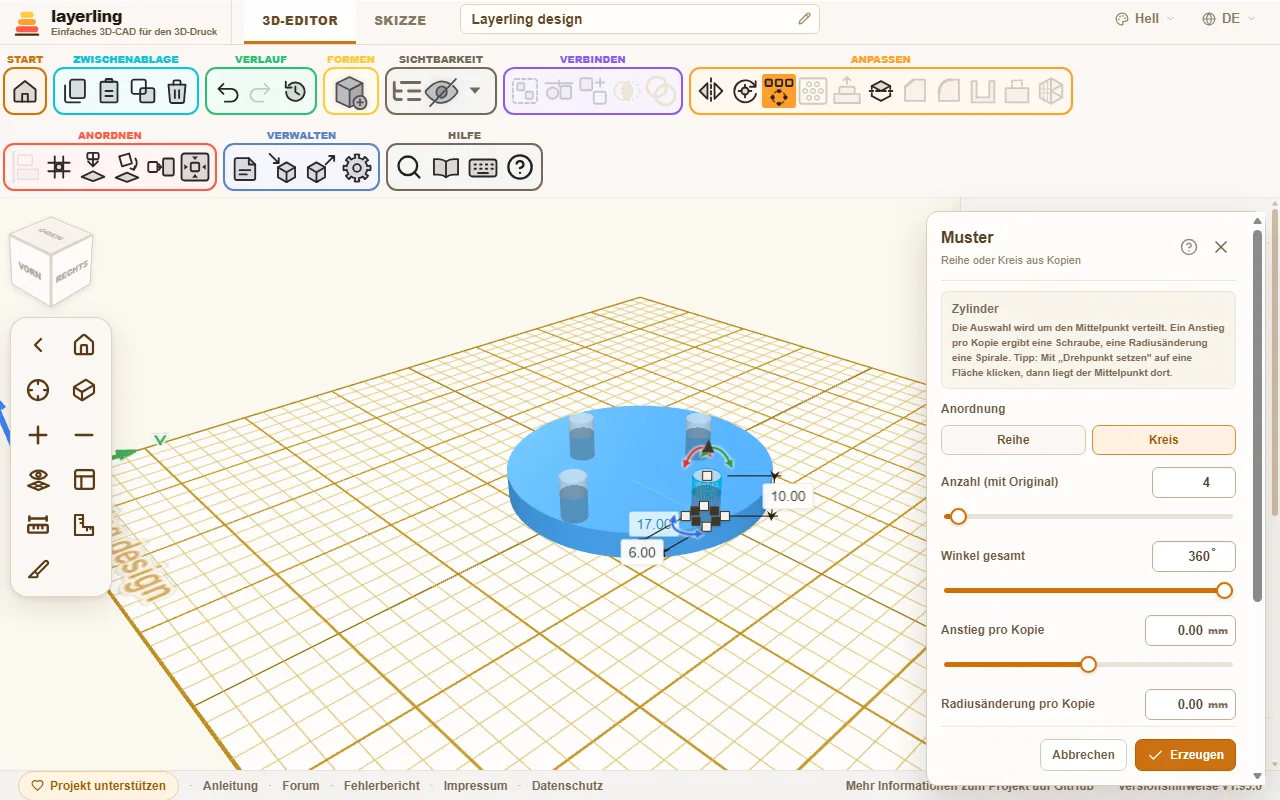Collapse the view toolbar with the left chevron

[38, 345]
